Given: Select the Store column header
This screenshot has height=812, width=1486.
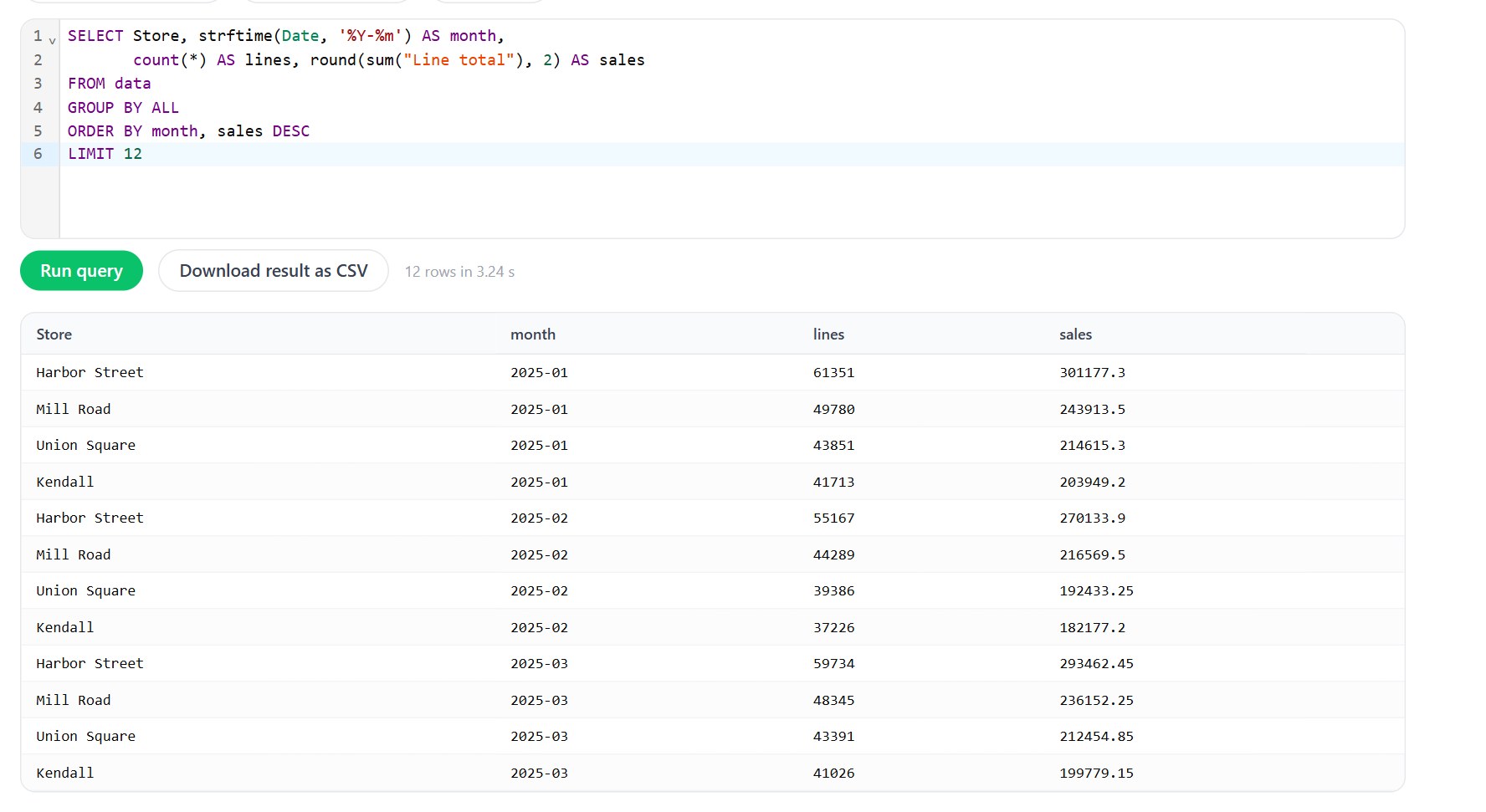Looking at the screenshot, I should click(x=54, y=335).
